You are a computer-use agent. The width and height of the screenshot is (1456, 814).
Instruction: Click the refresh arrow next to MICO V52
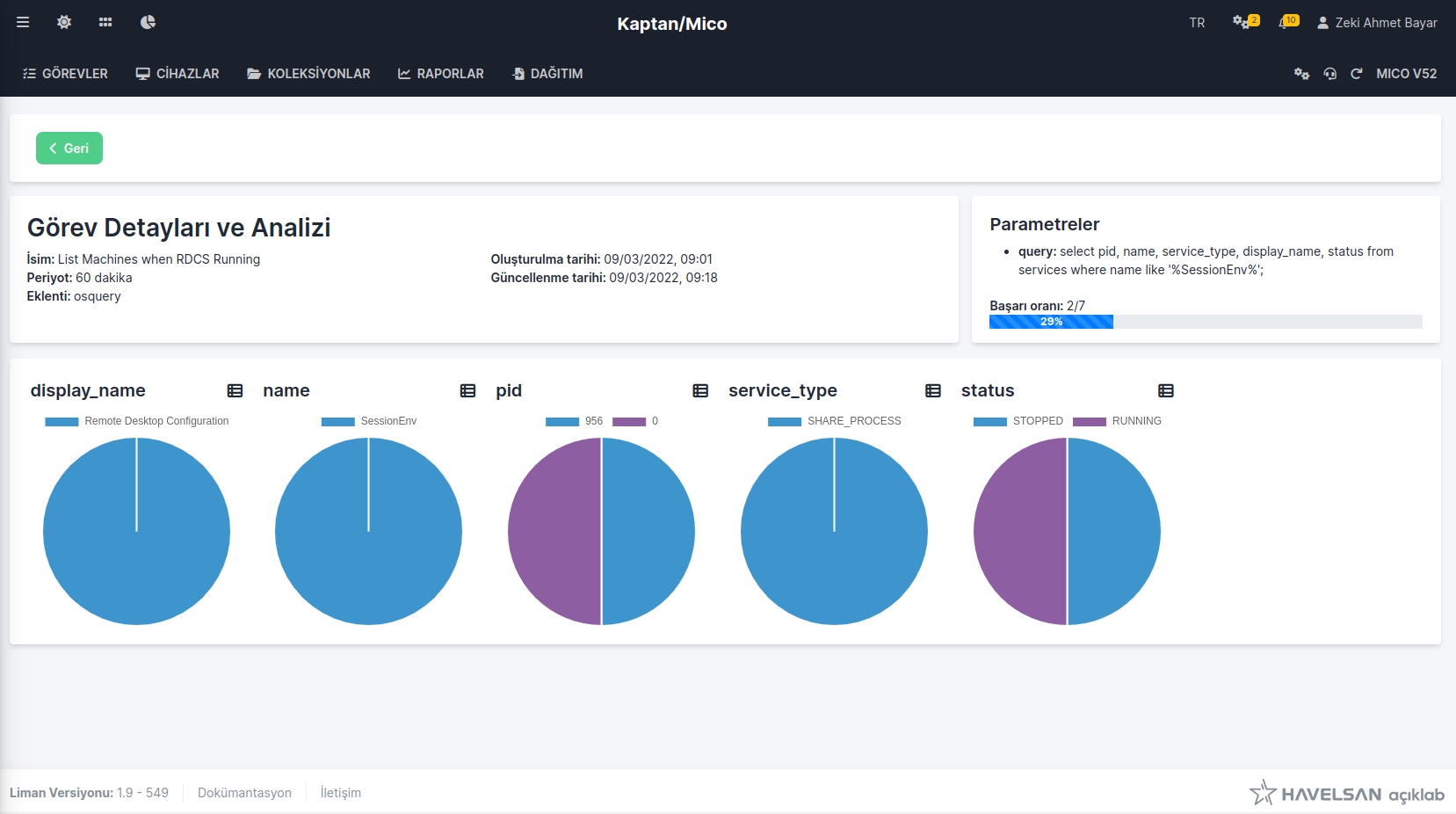click(1357, 74)
